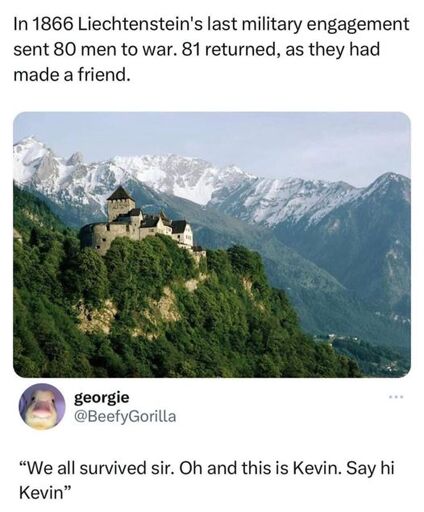This screenshot has width=424, height=512.
Task: Open the @BeefyGorilla handle link
Action: coord(125,416)
